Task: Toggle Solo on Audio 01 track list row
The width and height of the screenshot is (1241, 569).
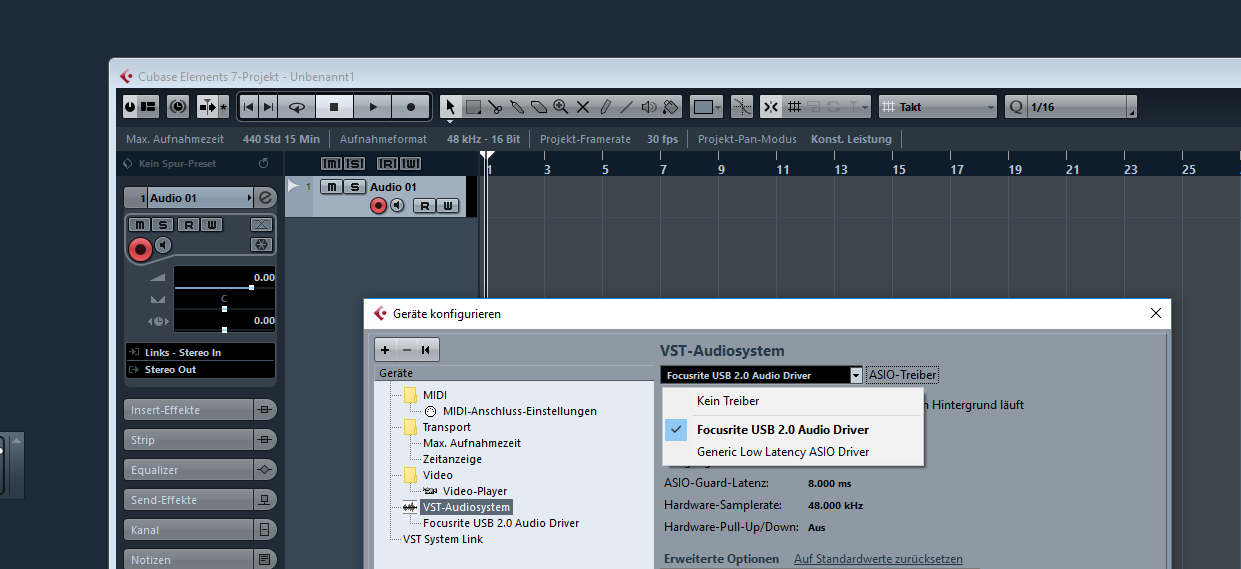Action: [x=354, y=187]
